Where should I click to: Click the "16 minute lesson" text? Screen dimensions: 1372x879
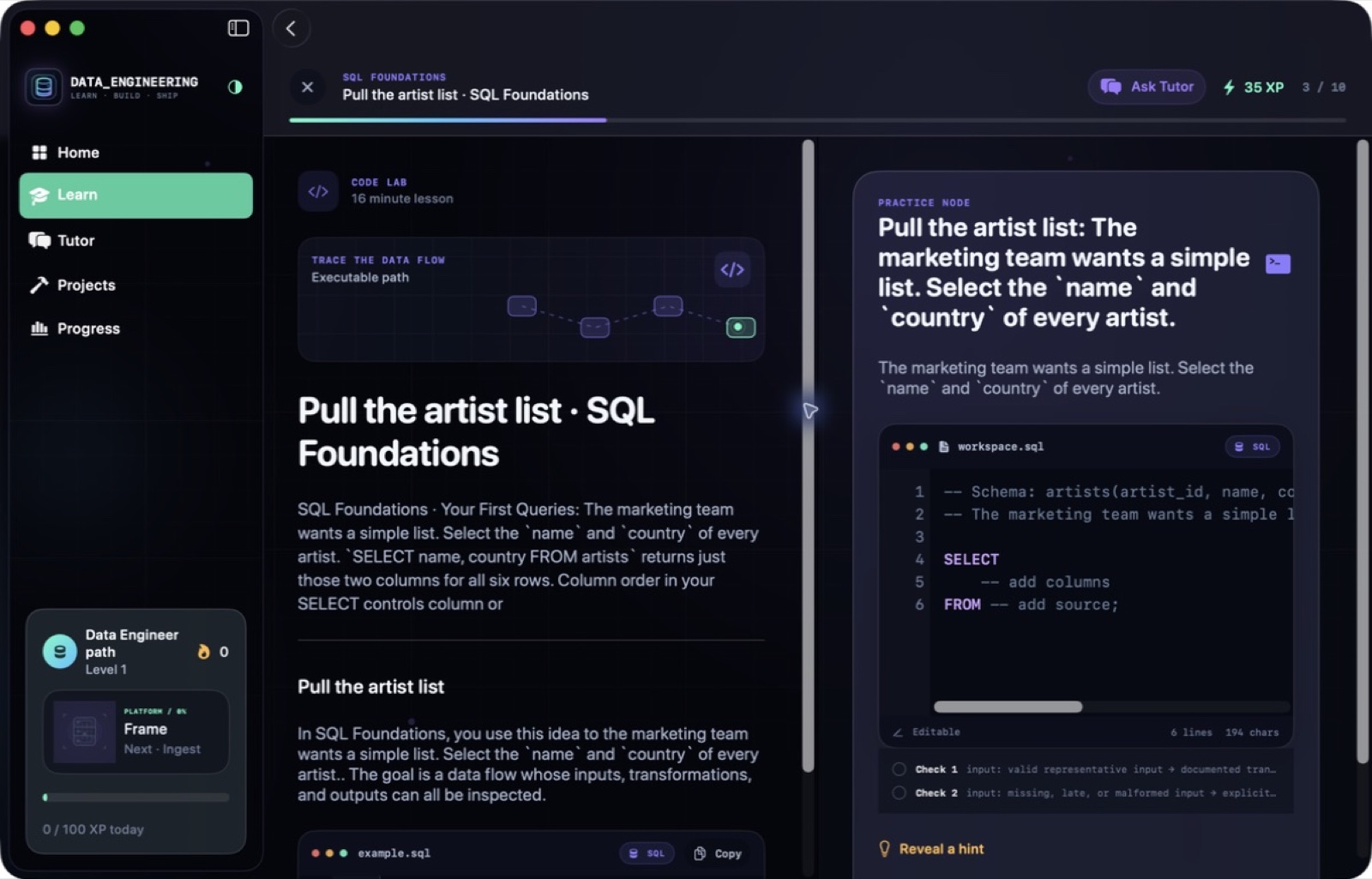click(x=401, y=199)
